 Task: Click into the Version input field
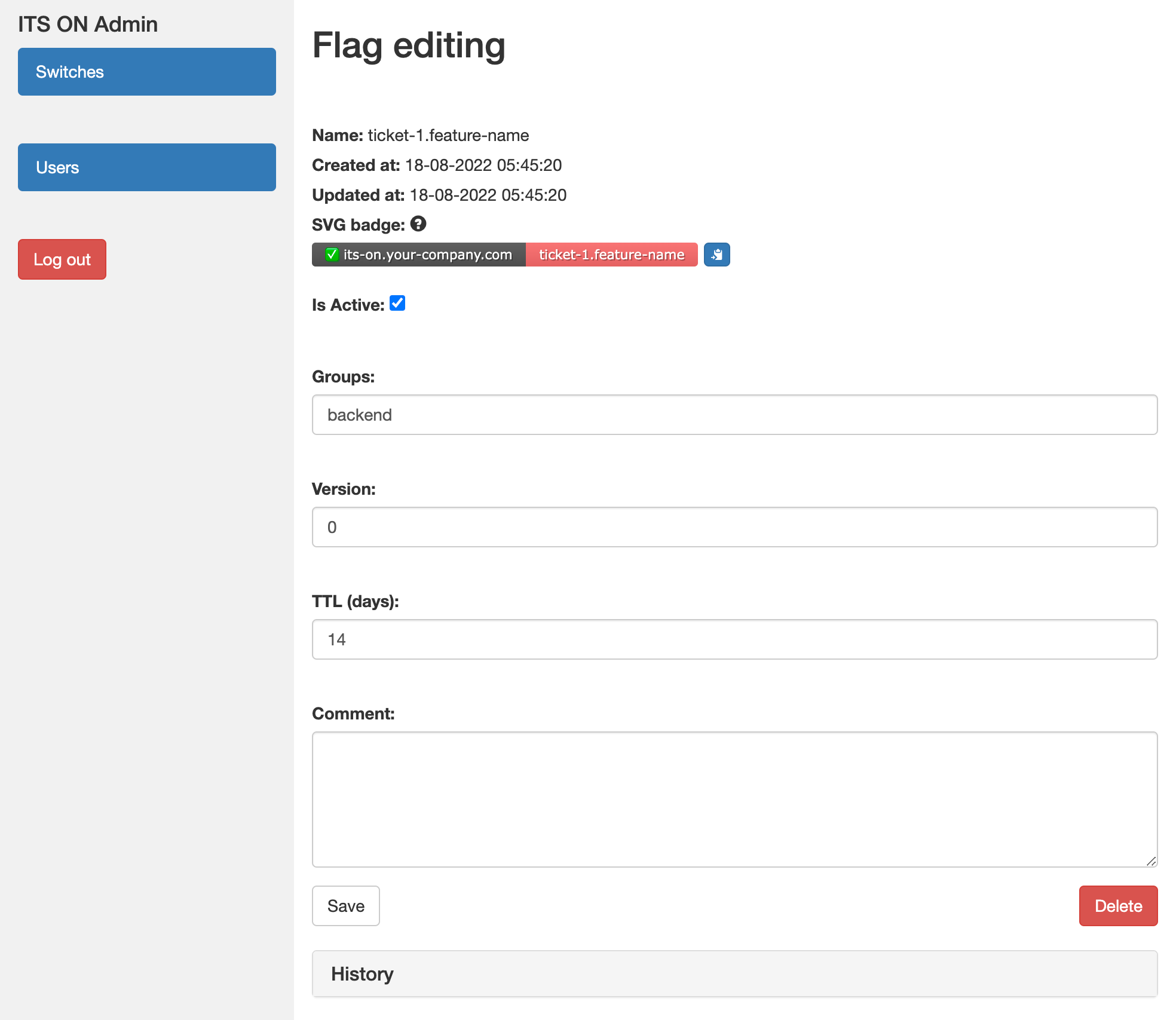734,527
